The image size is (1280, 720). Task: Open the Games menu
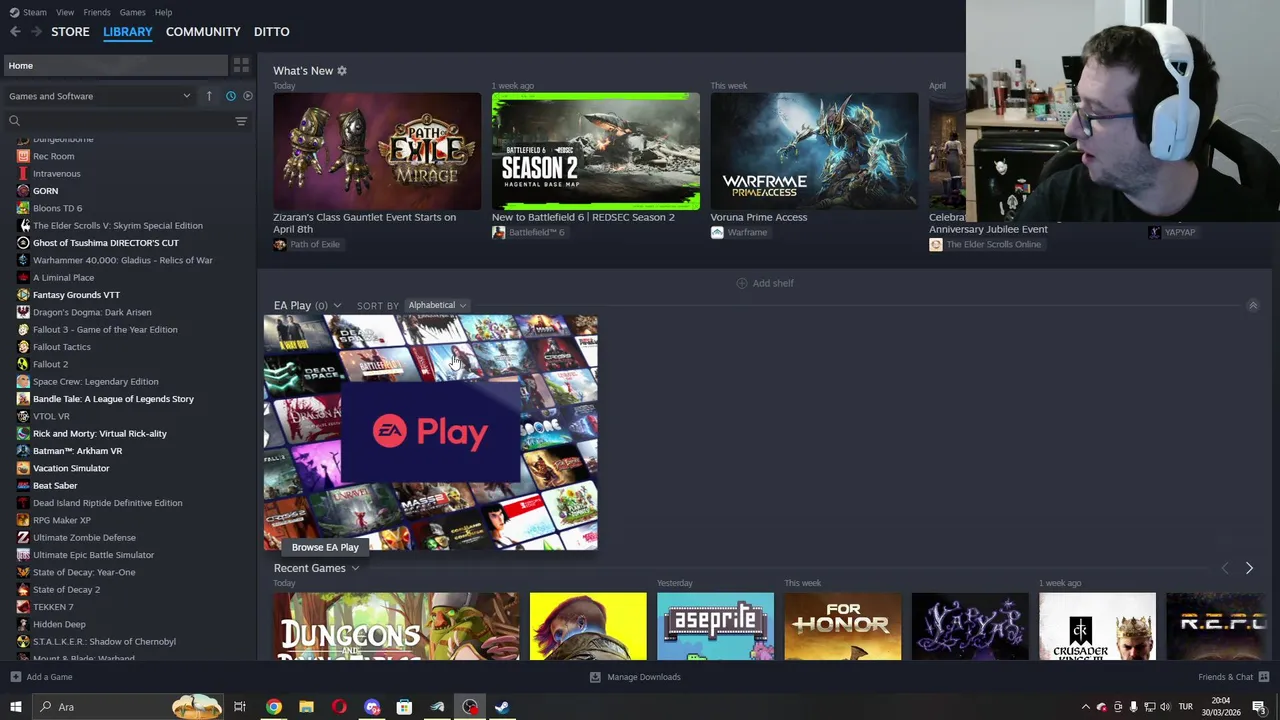click(132, 12)
